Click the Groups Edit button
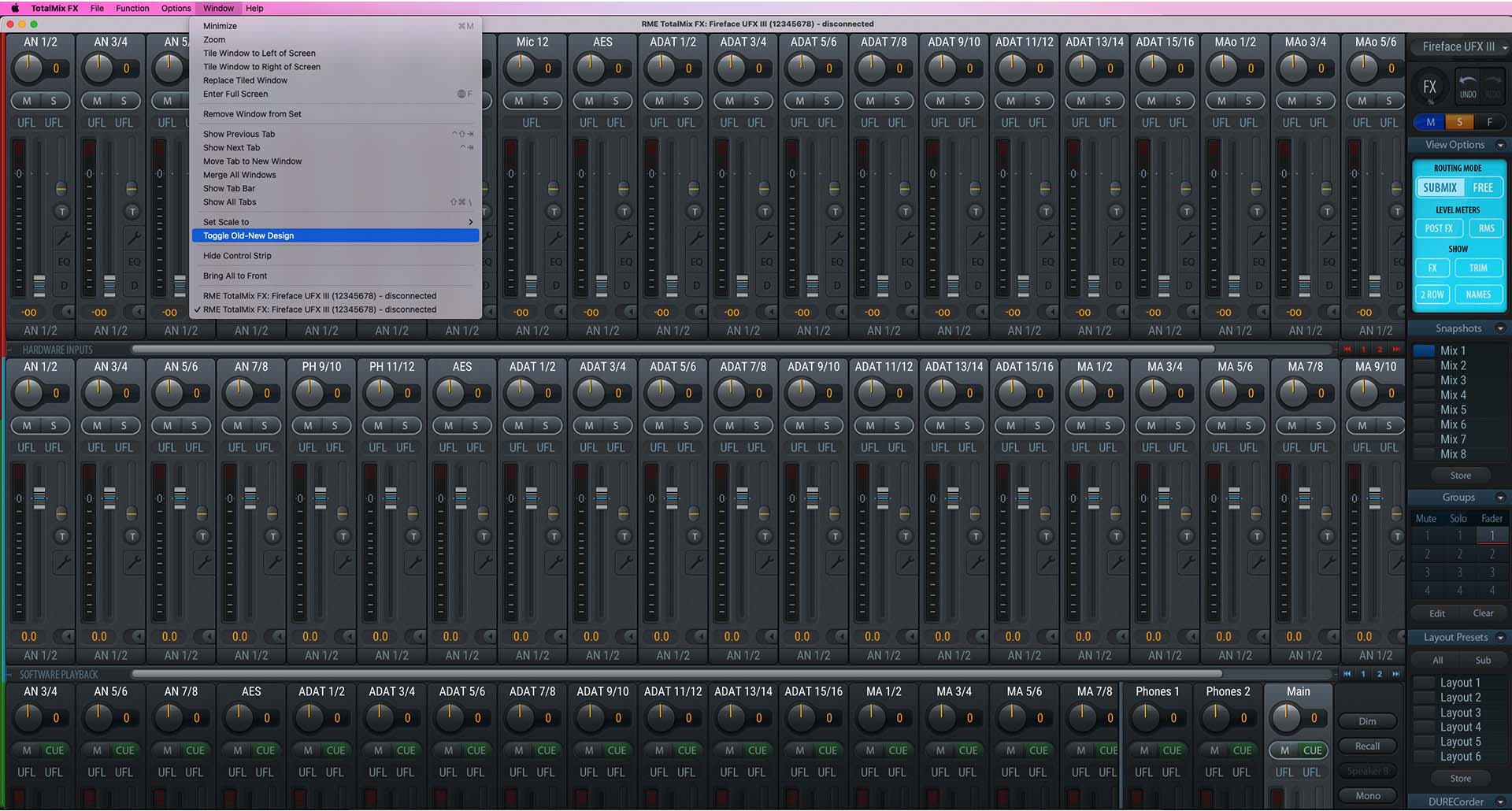The image size is (1512, 811). 1437,613
